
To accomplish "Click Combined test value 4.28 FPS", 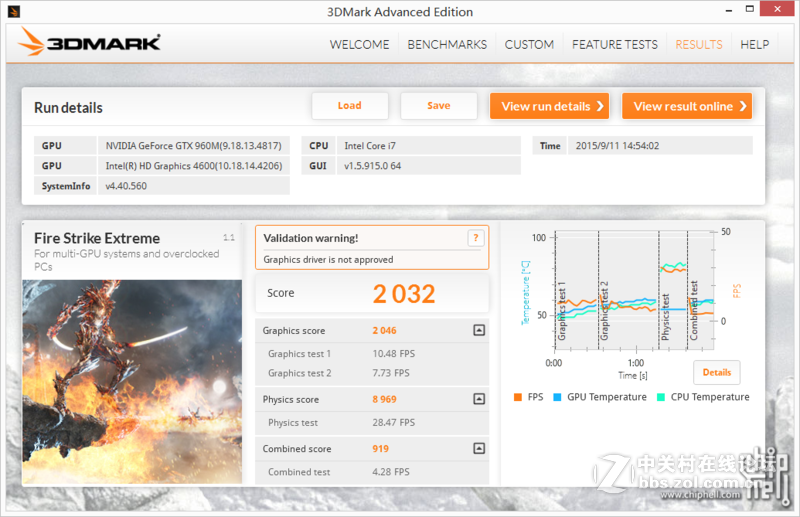I will pyautogui.click(x=391, y=472).
